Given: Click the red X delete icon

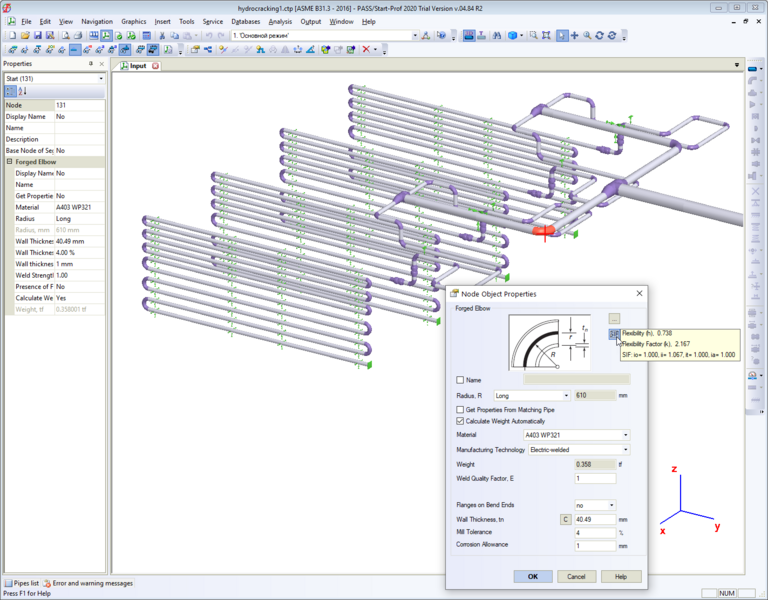Looking at the screenshot, I should (x=366, y=49).
